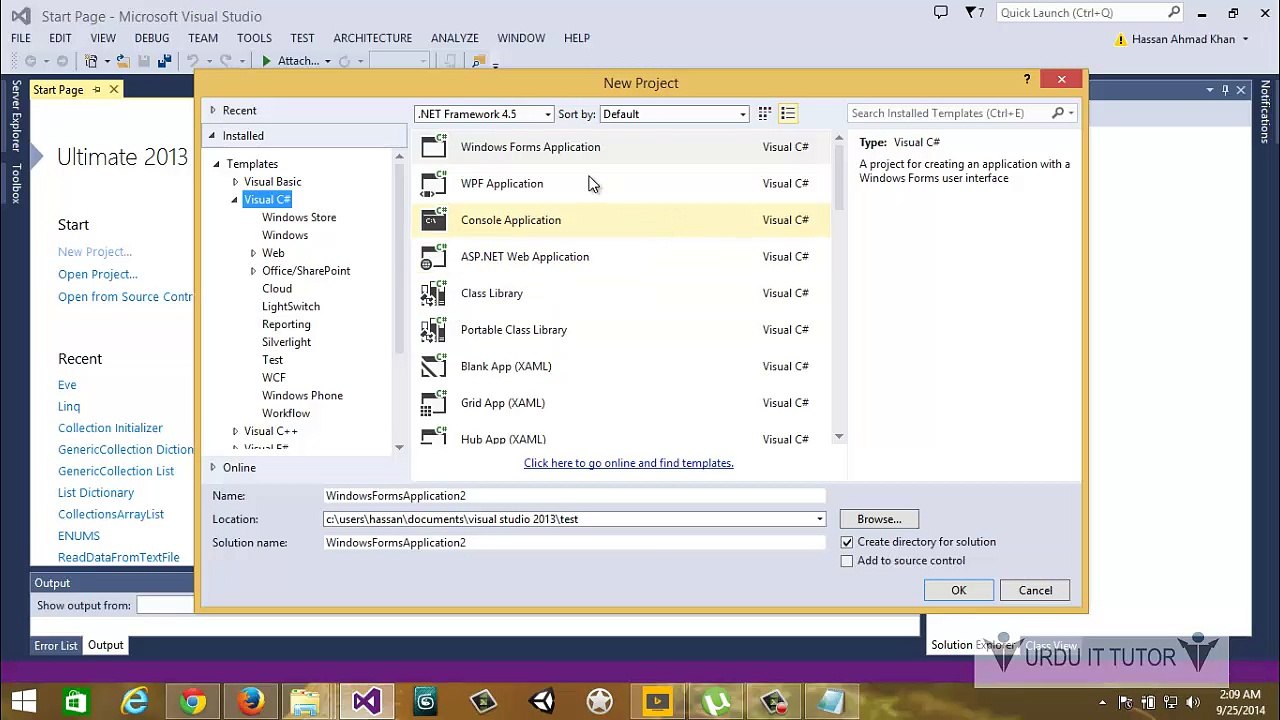Switch templates to small icons view
The image size is (1280, 720).
[x=764, y=114]
